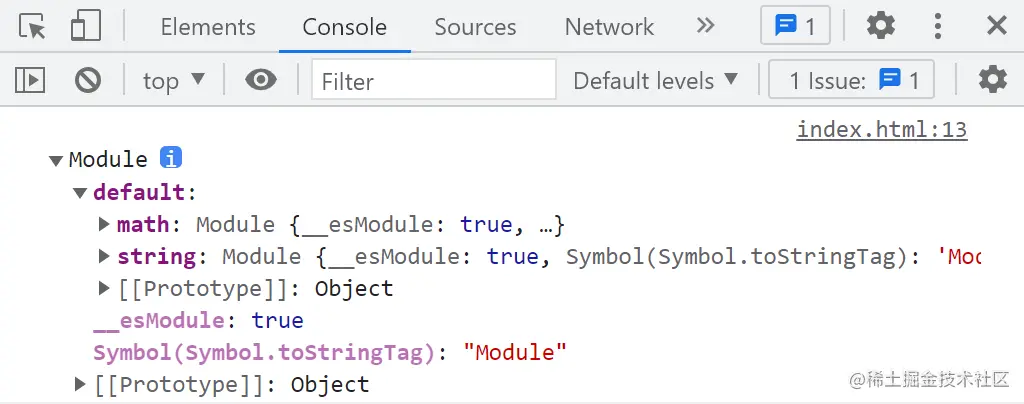This screenshot has height=404, width=1024.
Task: Toggle the device toolbar icon
Action: pos(86,26)
